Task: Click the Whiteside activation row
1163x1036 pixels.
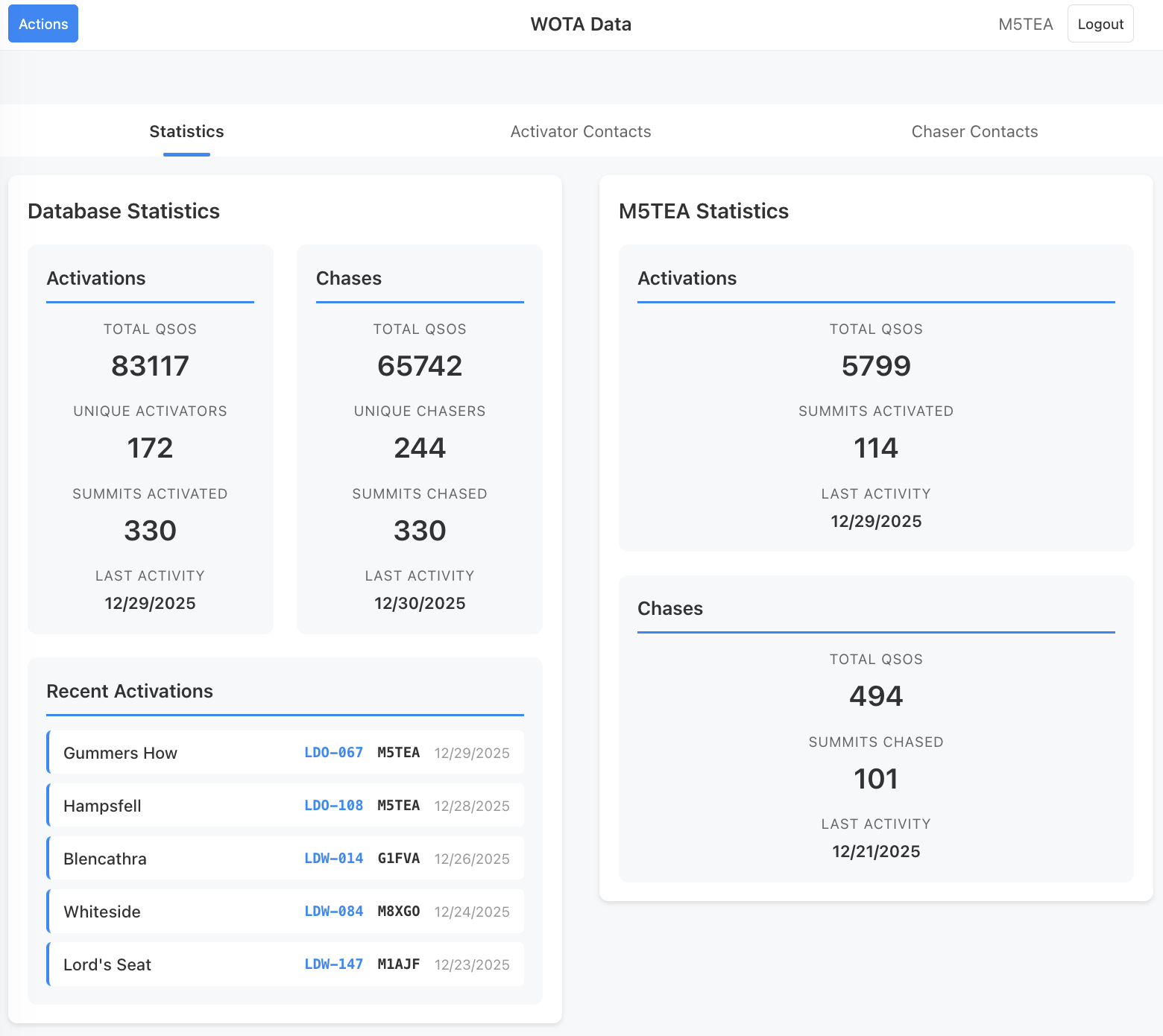Action: click(102, 912)
